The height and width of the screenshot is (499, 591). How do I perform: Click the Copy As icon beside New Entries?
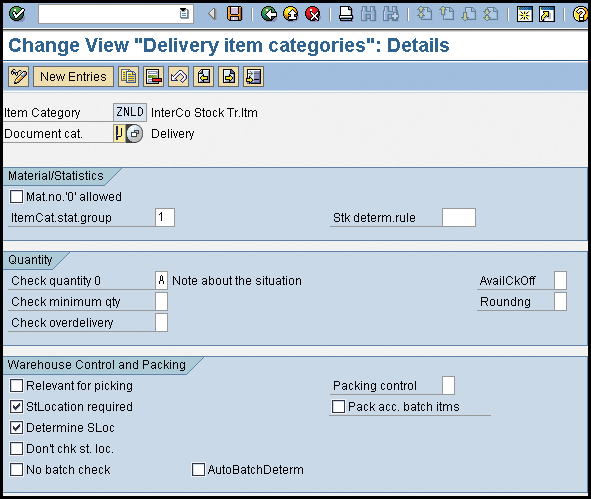click(129, 77)
